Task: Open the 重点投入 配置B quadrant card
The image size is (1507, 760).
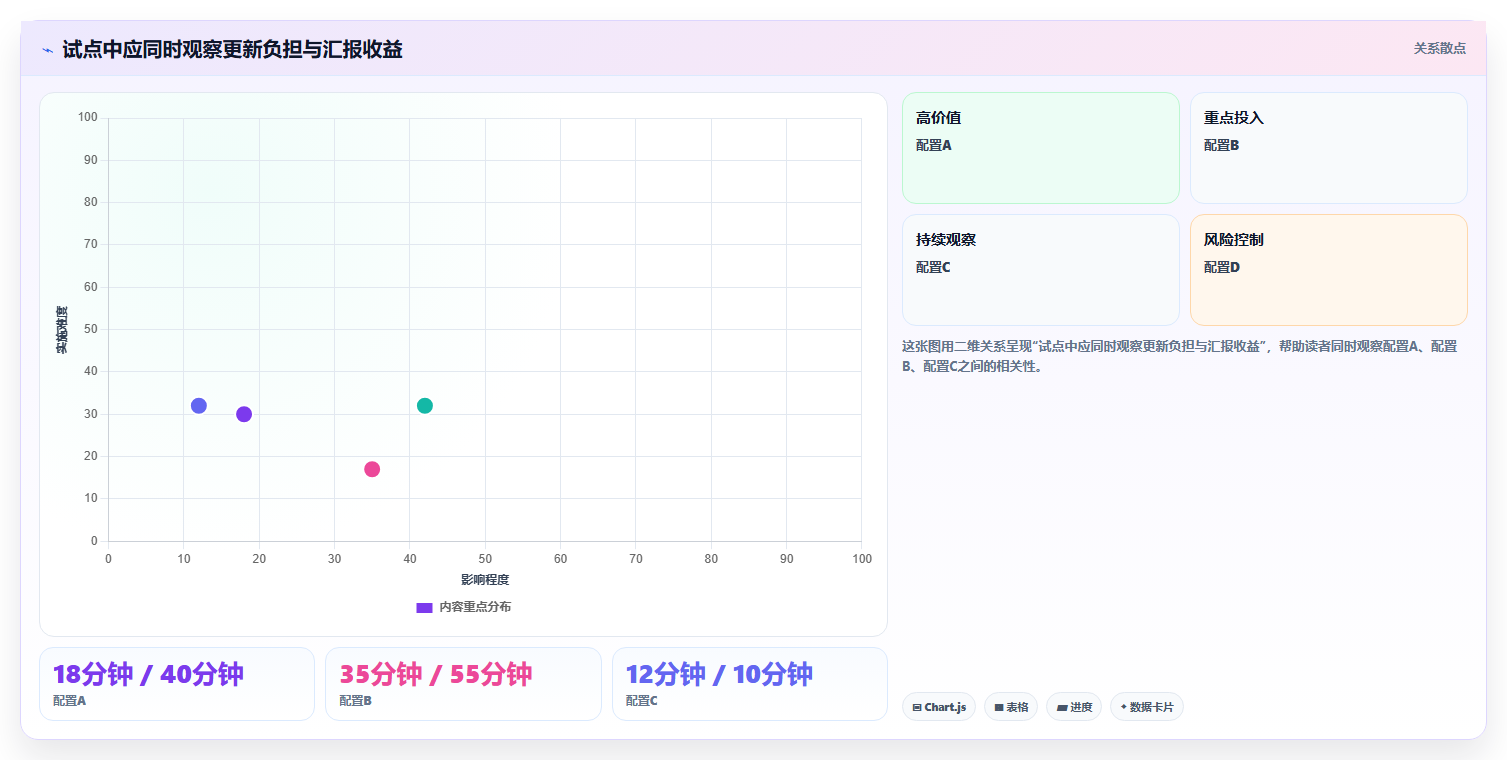Action: click(x=1329, y=148)
